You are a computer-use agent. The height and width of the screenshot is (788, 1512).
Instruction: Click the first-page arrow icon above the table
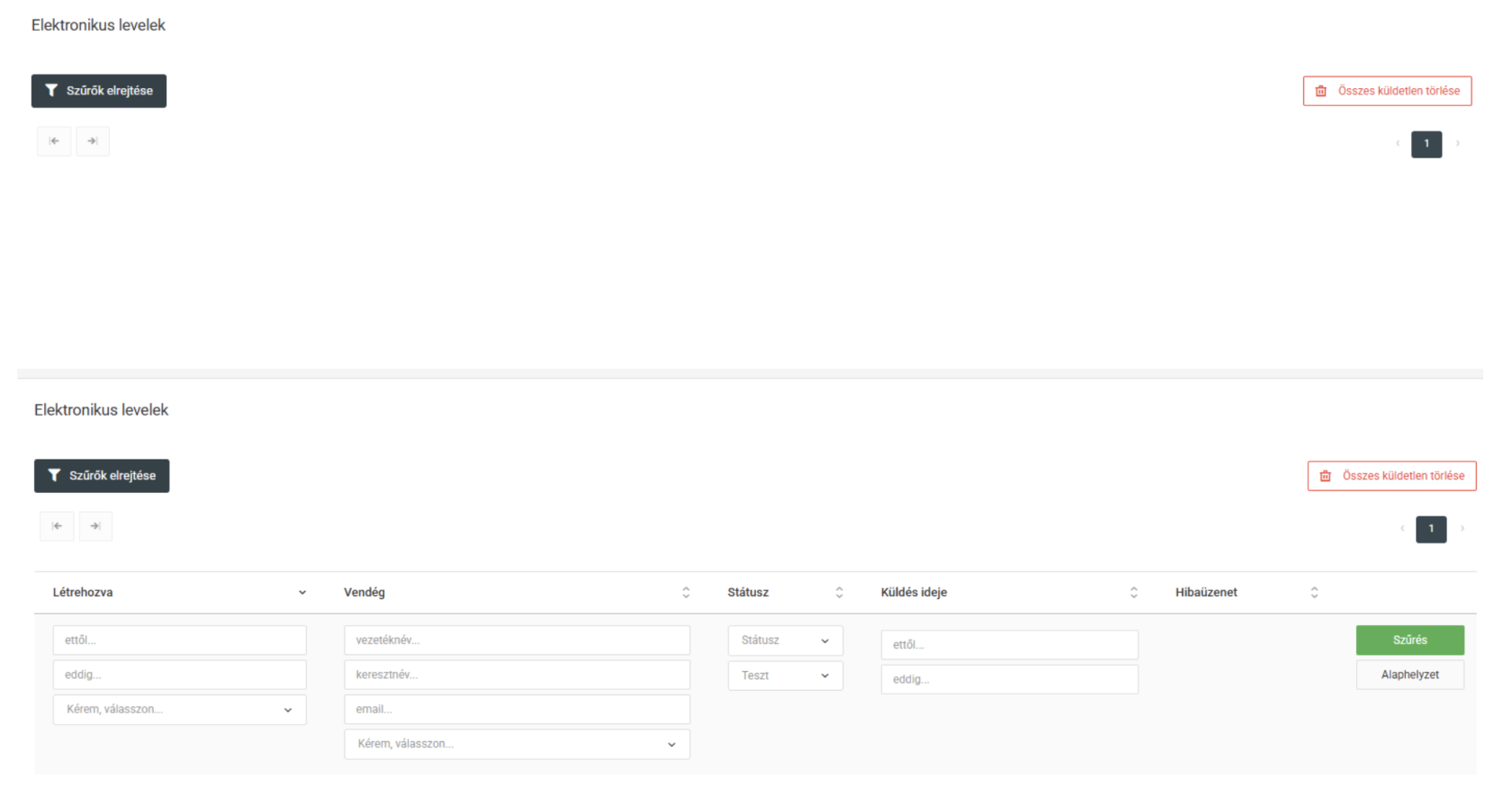(57, 526)
